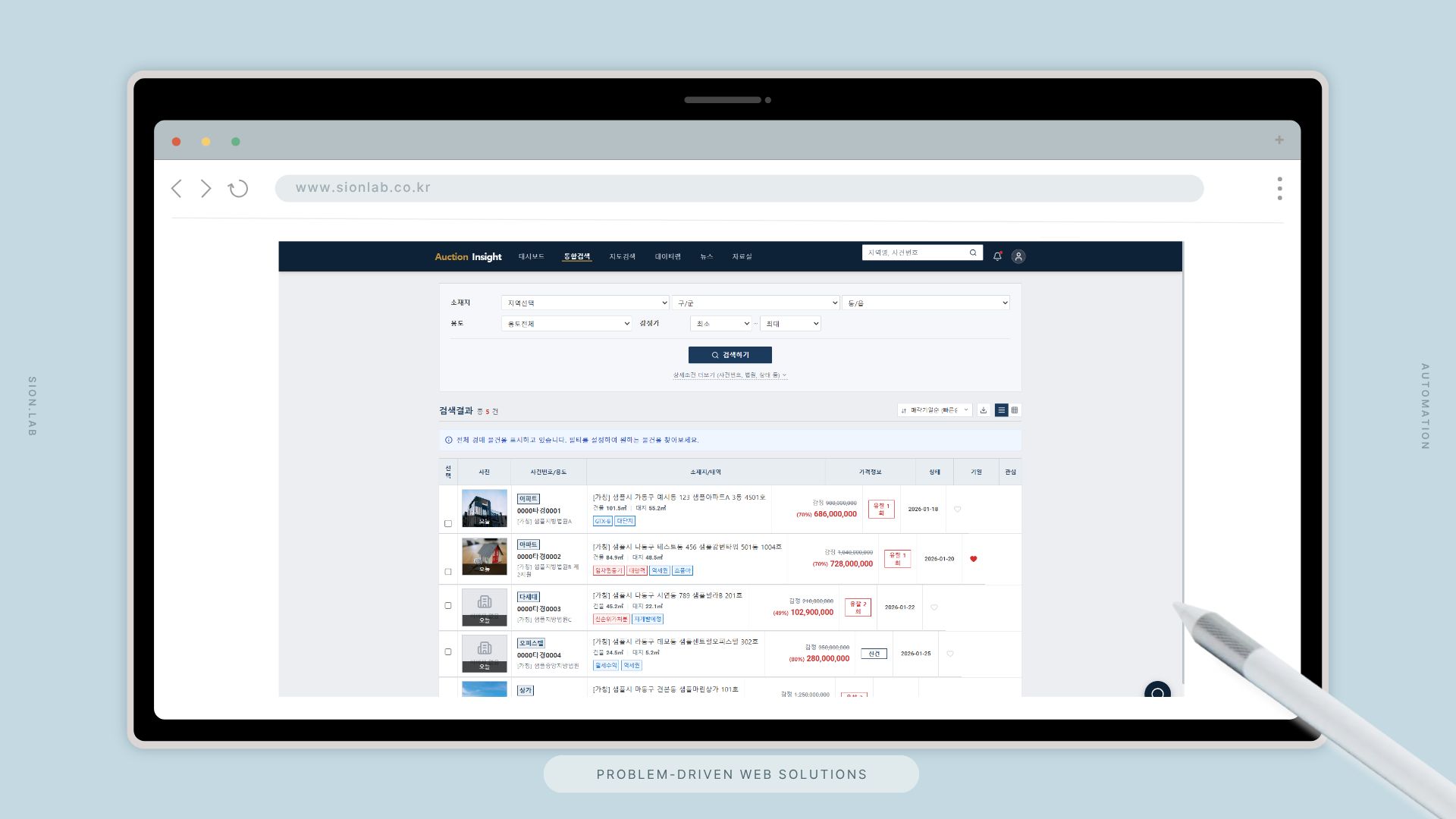This screenshot has height=819, width=1456.
Task: Select the row checkbox for 0000타경0003
Action: point(448,606)
